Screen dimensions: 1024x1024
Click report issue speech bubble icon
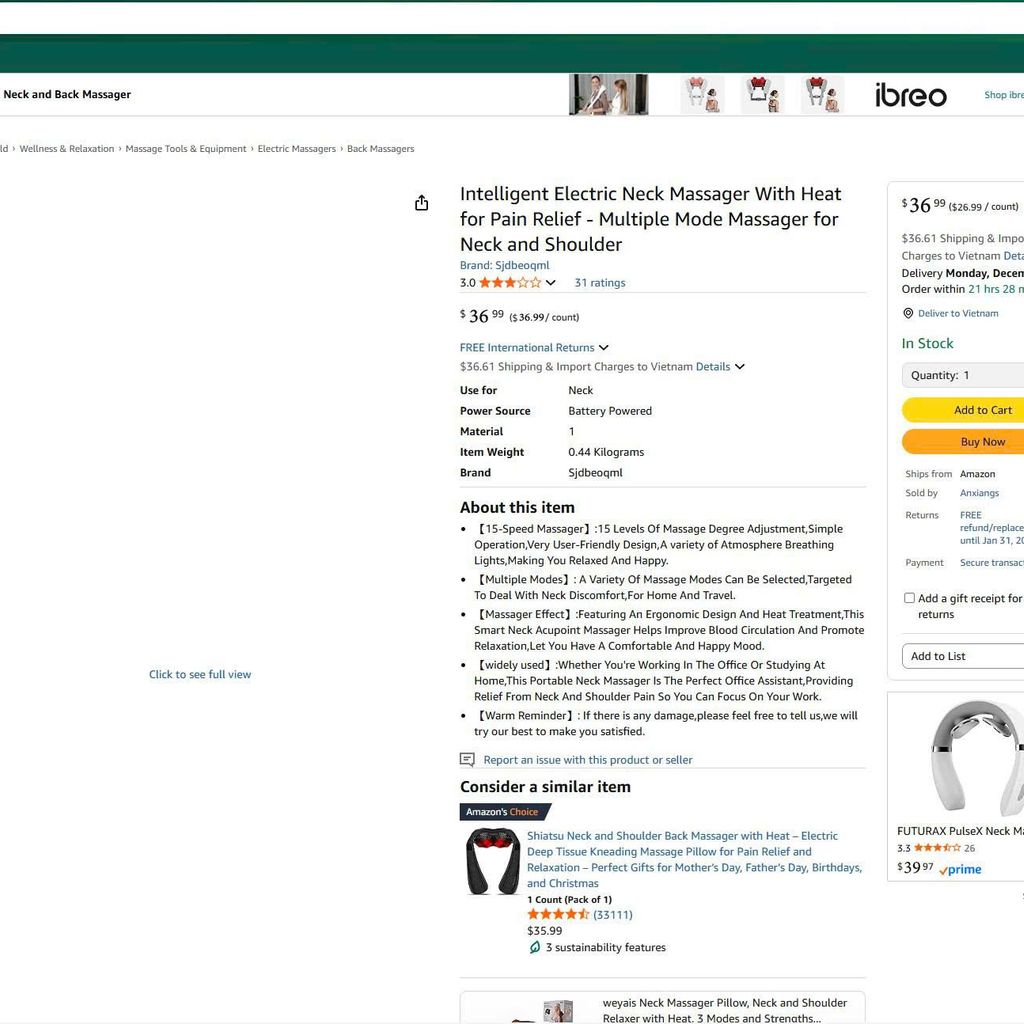[x=467, y=760]
